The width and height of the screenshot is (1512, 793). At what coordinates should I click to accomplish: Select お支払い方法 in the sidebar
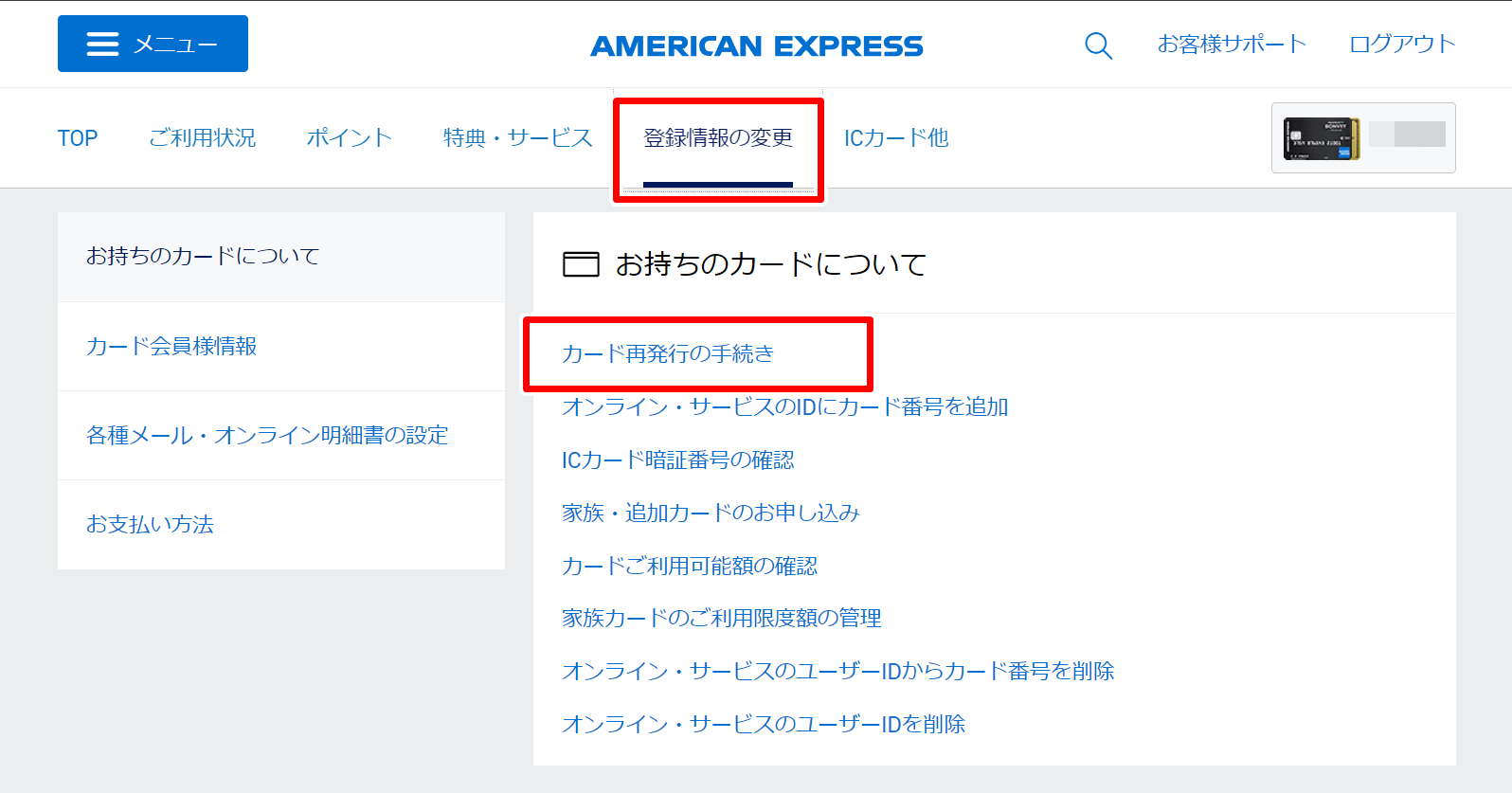(280, 525)
